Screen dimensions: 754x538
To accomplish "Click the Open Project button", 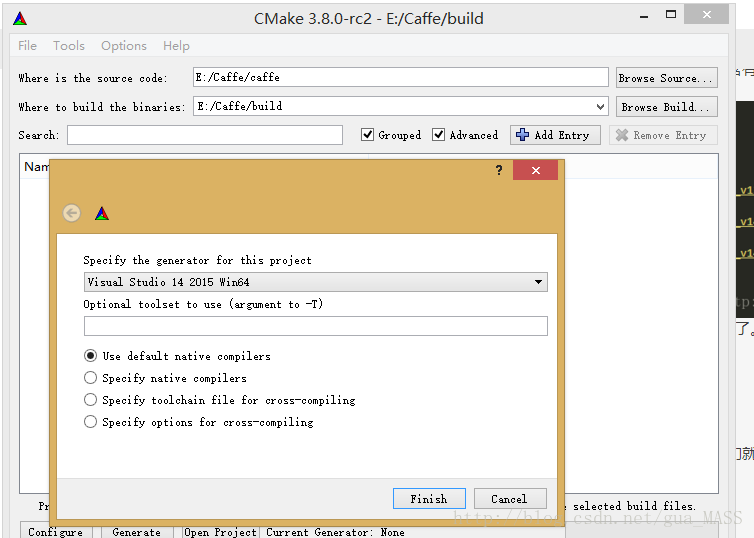I will [221, 532].
